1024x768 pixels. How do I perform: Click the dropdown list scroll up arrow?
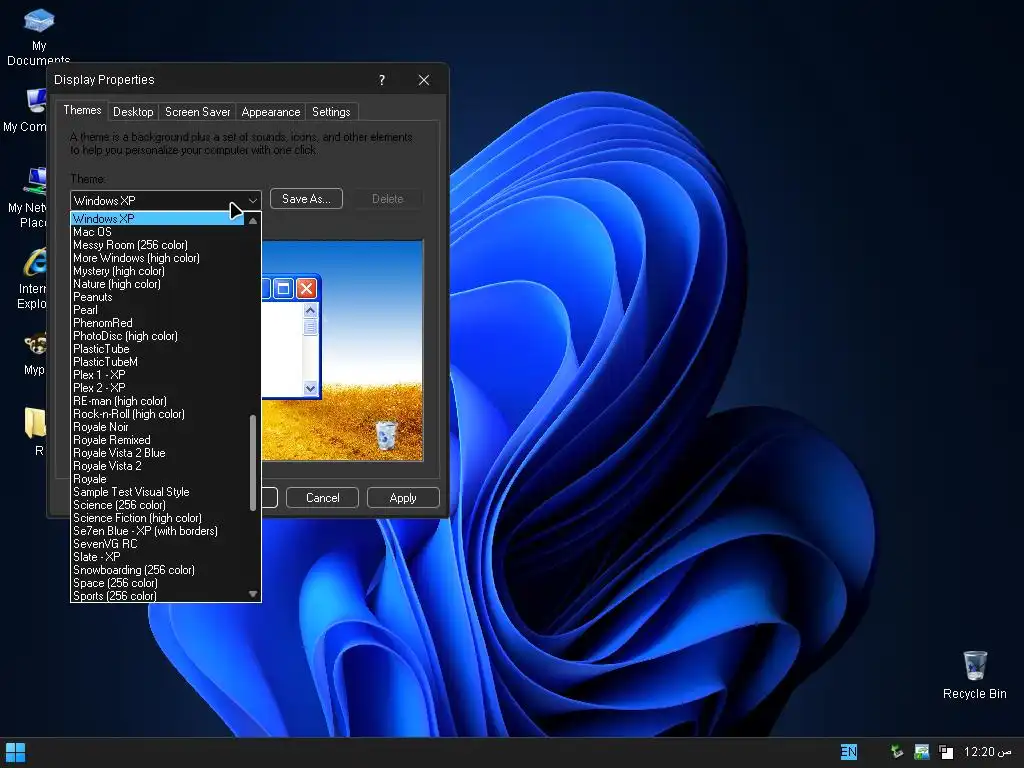[x=253, y=220]
